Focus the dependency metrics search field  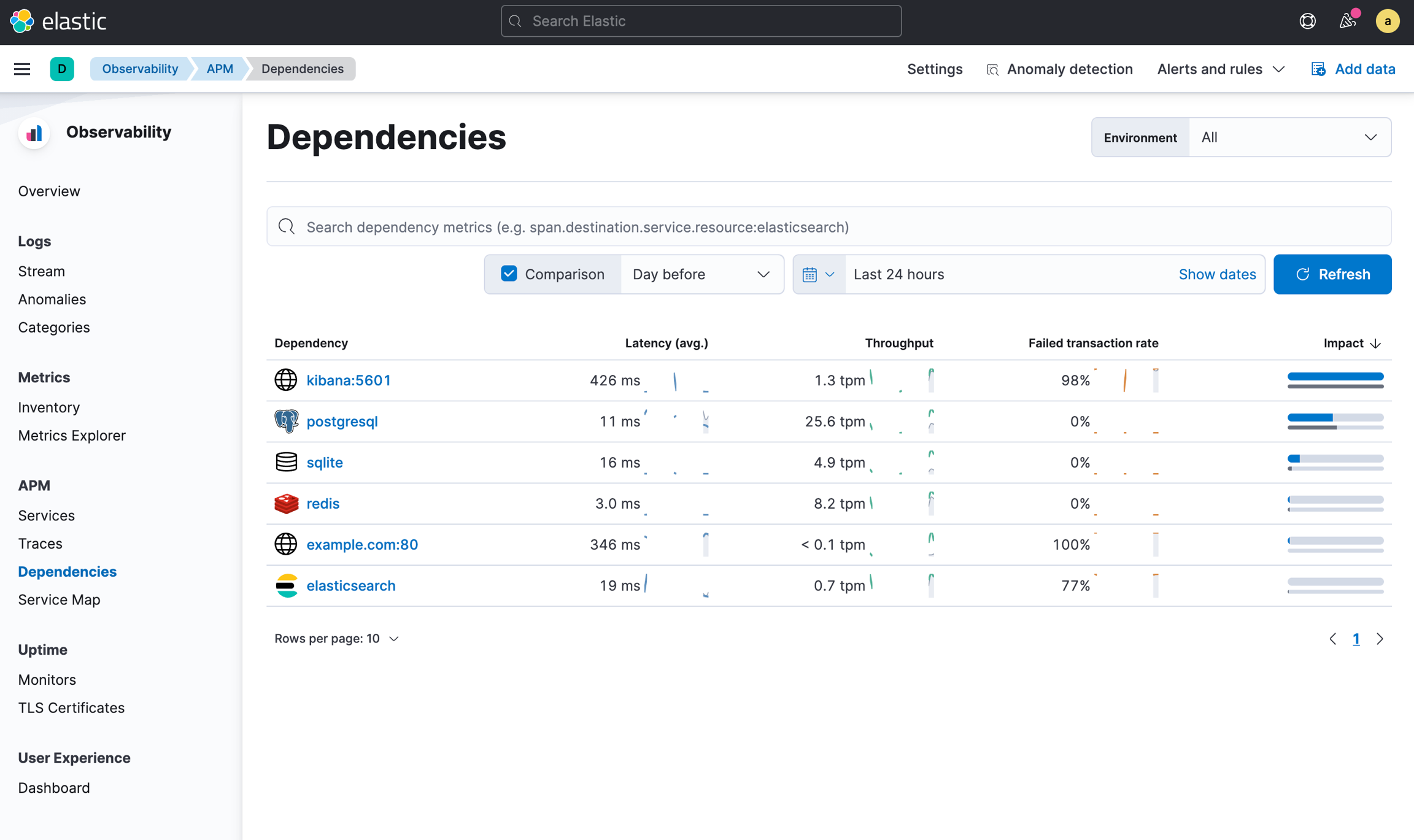[x=829, y=227]
